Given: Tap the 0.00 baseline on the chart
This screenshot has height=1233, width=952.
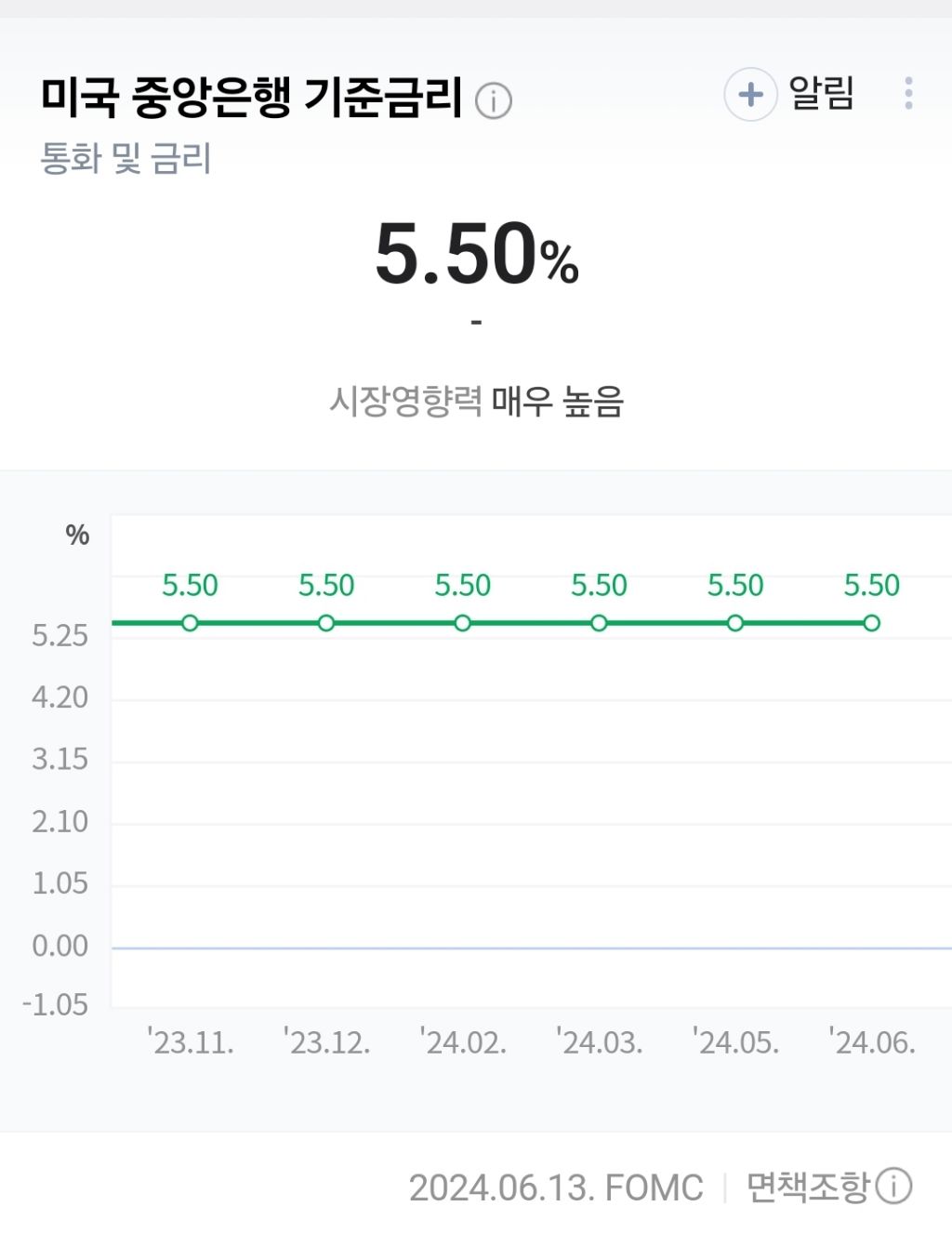Looking at the screenshot, I should coord(532,948).
